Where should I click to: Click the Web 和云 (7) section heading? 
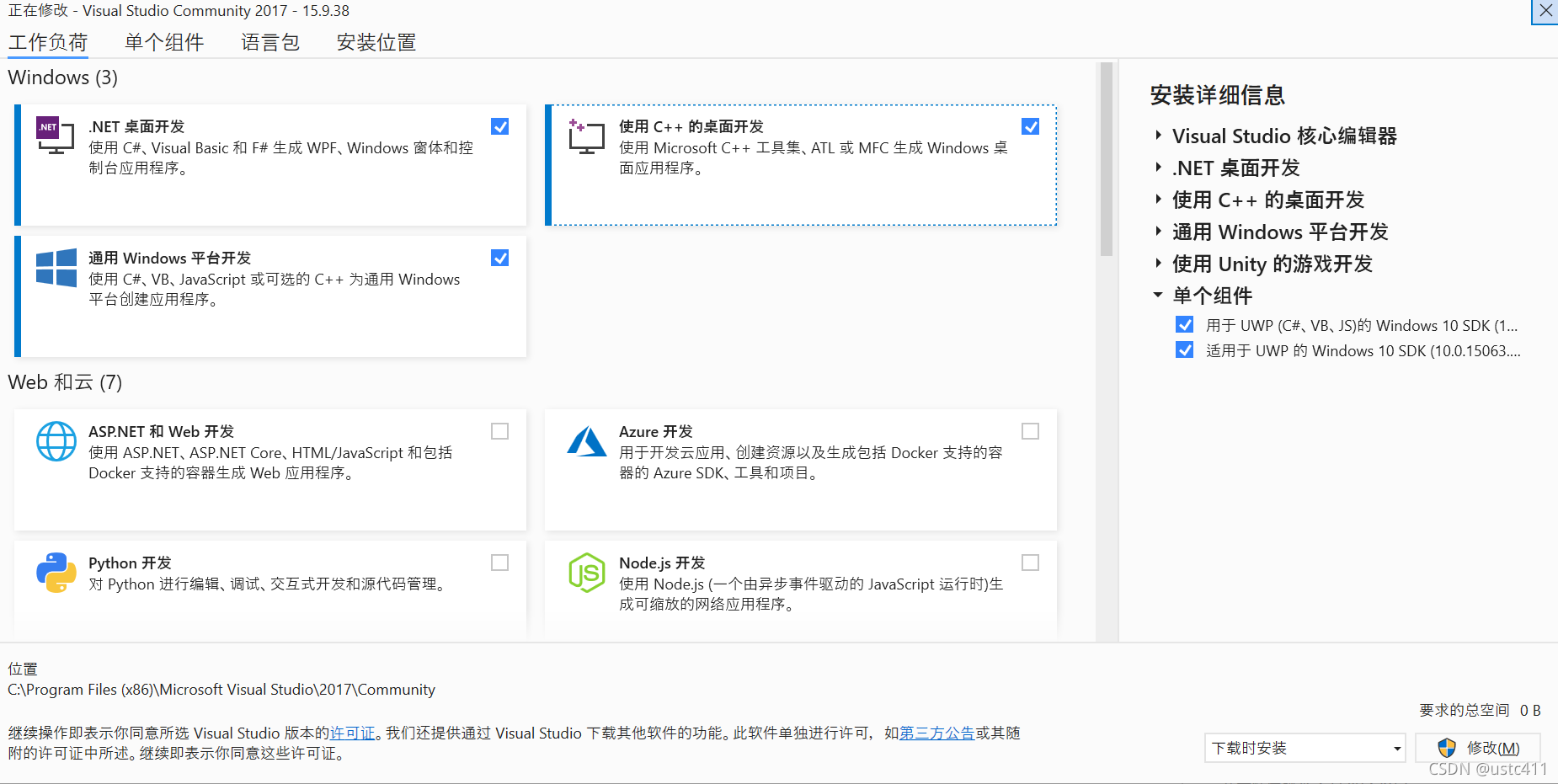pos(65,382)
